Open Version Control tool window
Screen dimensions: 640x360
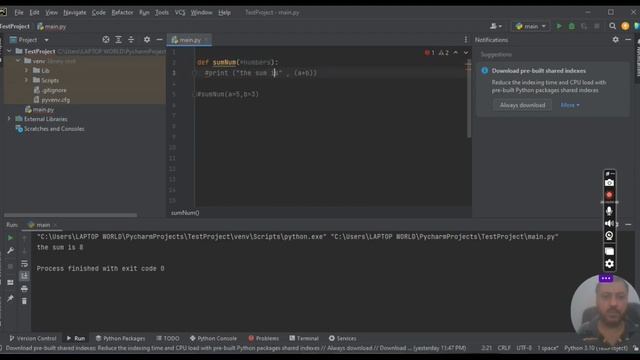pyautogui.click(x=33, y=338)
